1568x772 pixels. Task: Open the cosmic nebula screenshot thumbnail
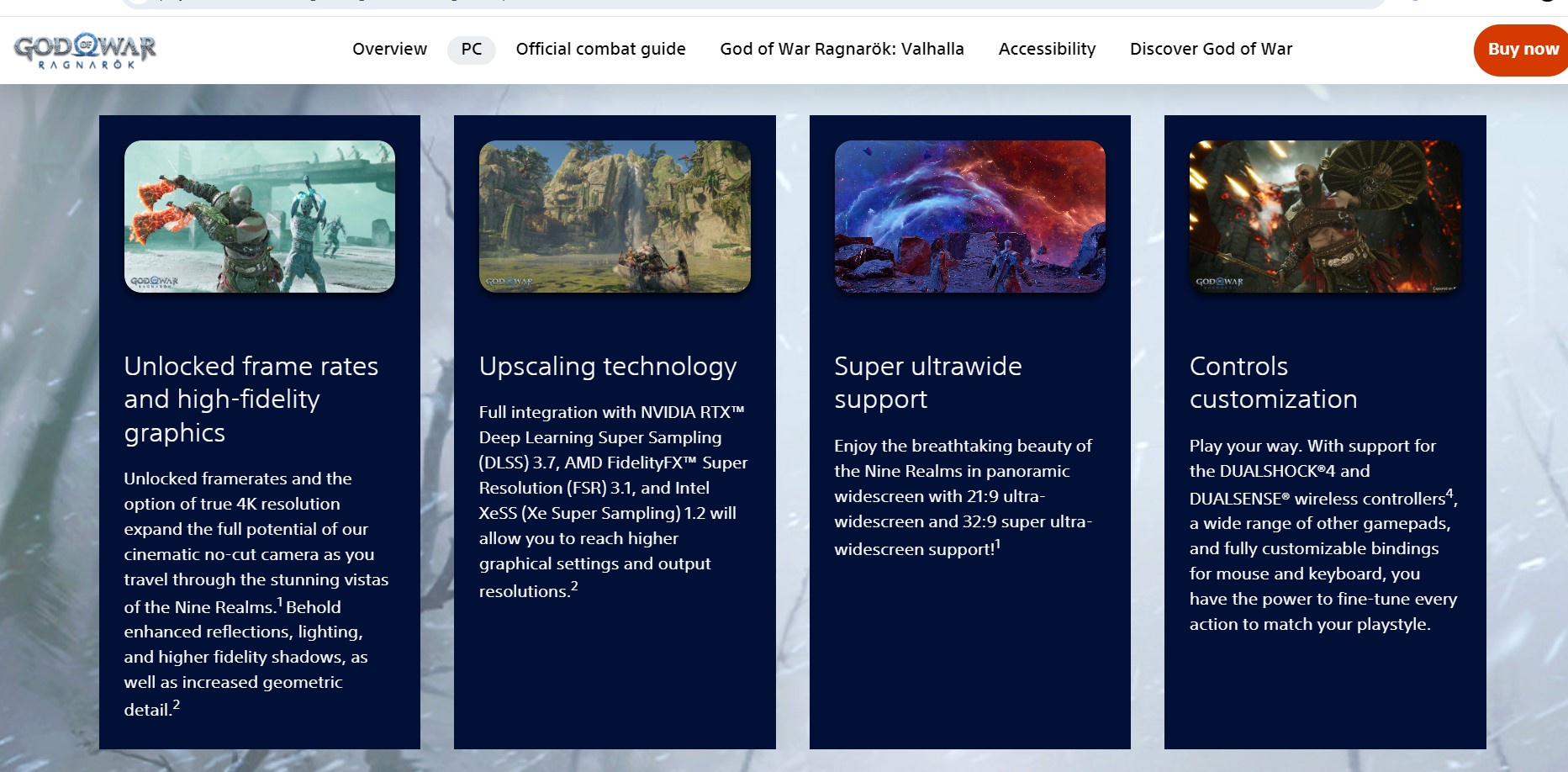(x=969, y=216)
